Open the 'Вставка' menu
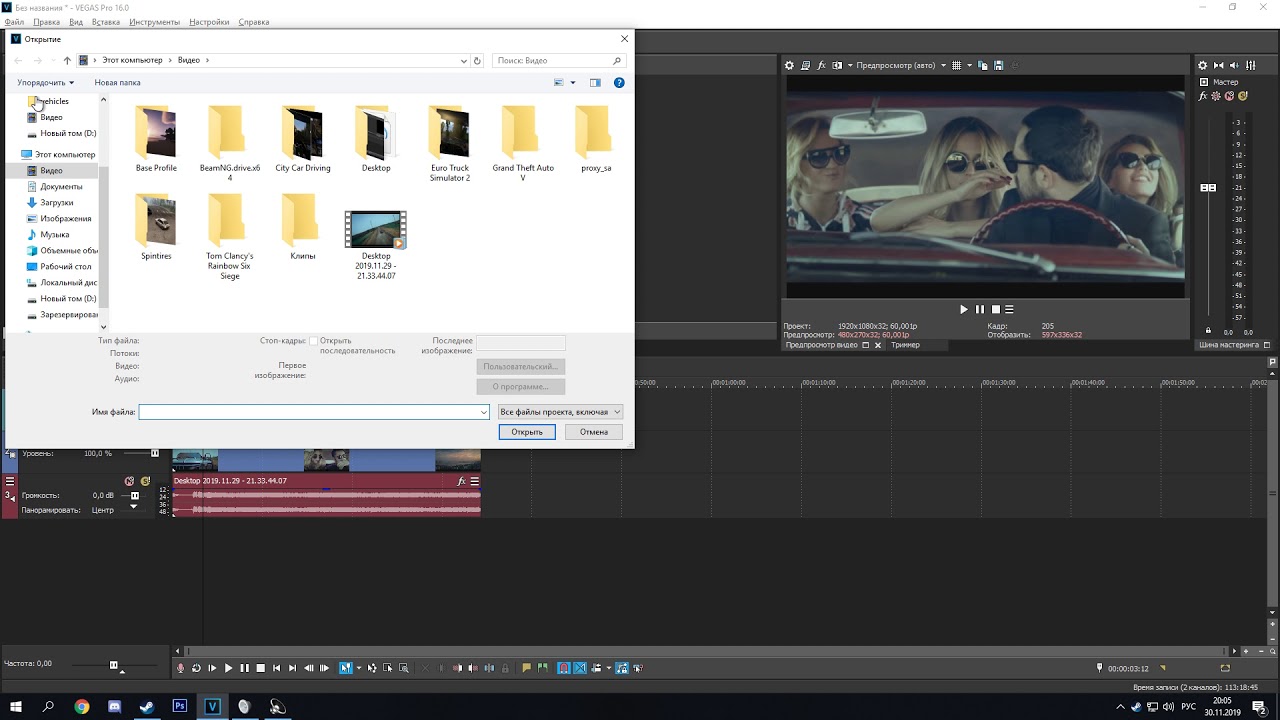Image resolution: width=1280 pixels, height=720 pixels. [x=105, y=22]
